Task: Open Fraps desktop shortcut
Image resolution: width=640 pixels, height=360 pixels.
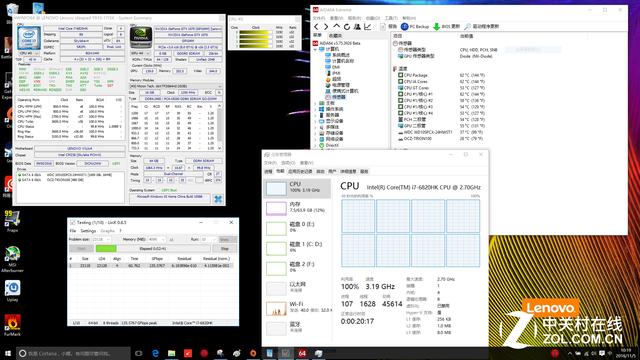Action: [x=12, y=221]
